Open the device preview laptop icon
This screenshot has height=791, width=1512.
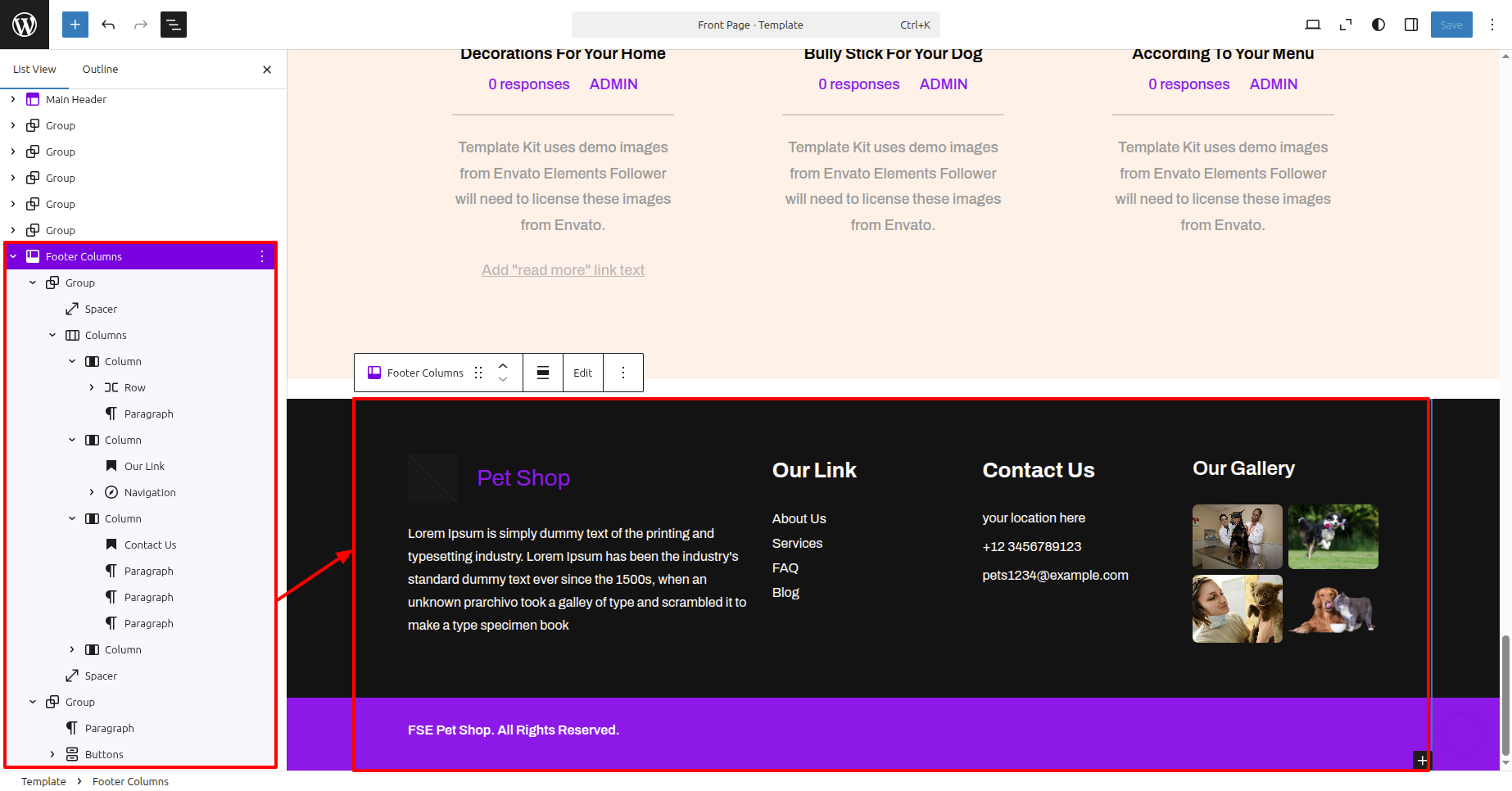(x=1312, y=25)
